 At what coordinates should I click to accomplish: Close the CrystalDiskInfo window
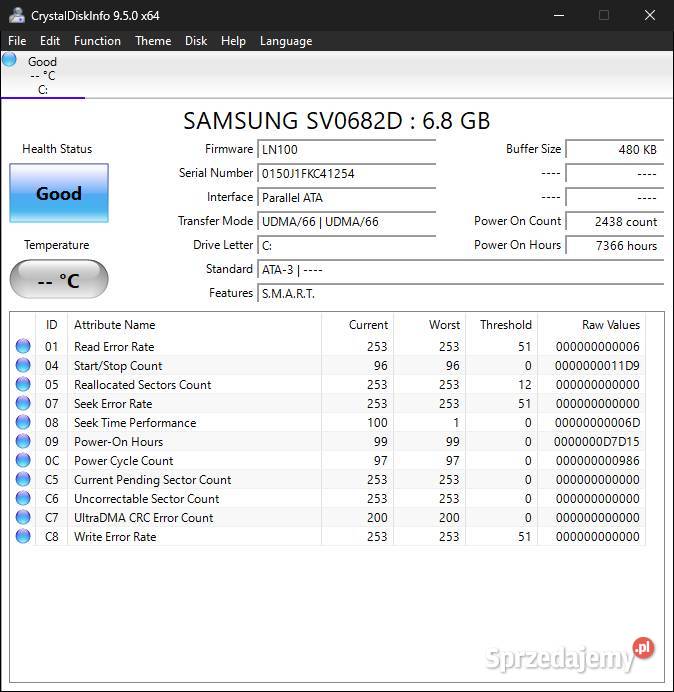(x=650, y=15)
